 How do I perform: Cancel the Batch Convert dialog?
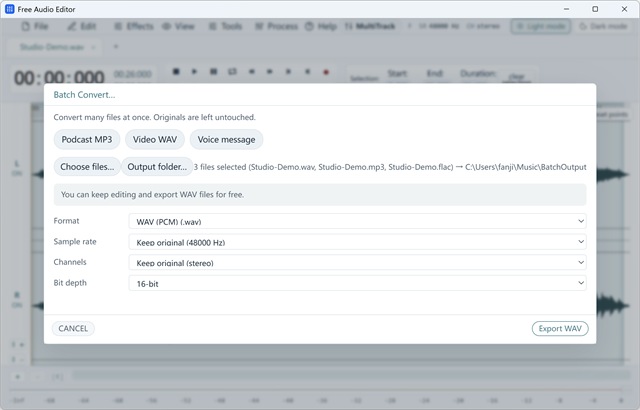[x=73, y=328]
